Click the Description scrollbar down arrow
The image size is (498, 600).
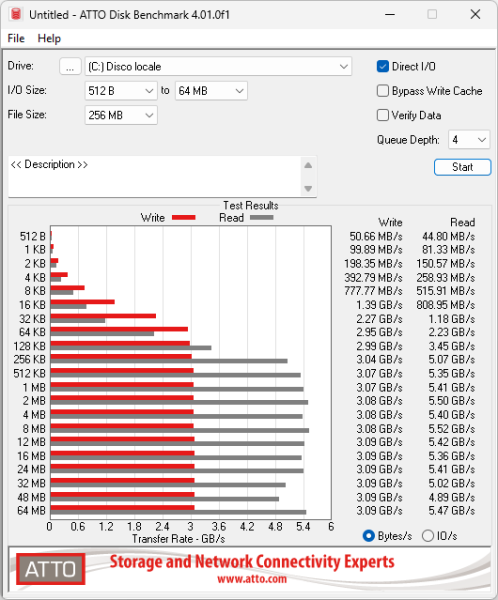(x=308, y=188)
